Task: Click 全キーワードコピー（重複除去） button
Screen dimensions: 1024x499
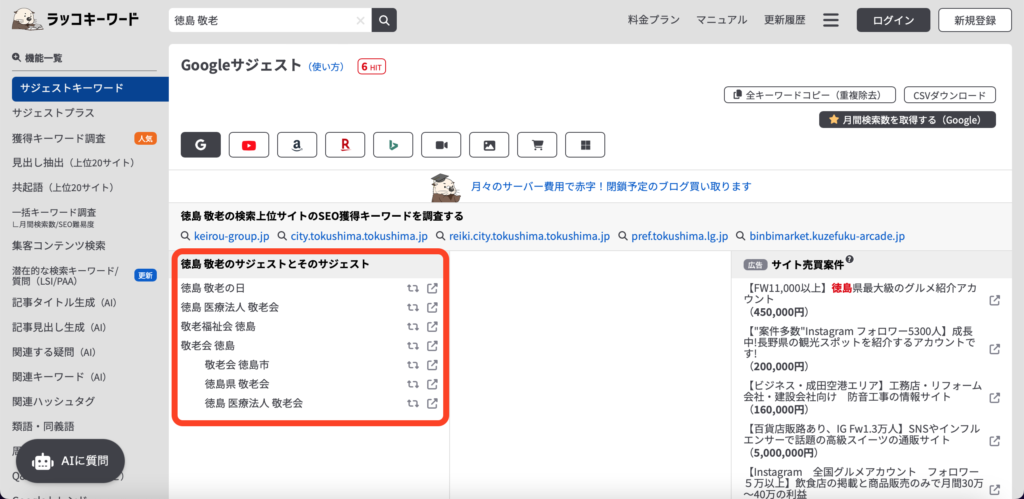Action: pos(808,95)
